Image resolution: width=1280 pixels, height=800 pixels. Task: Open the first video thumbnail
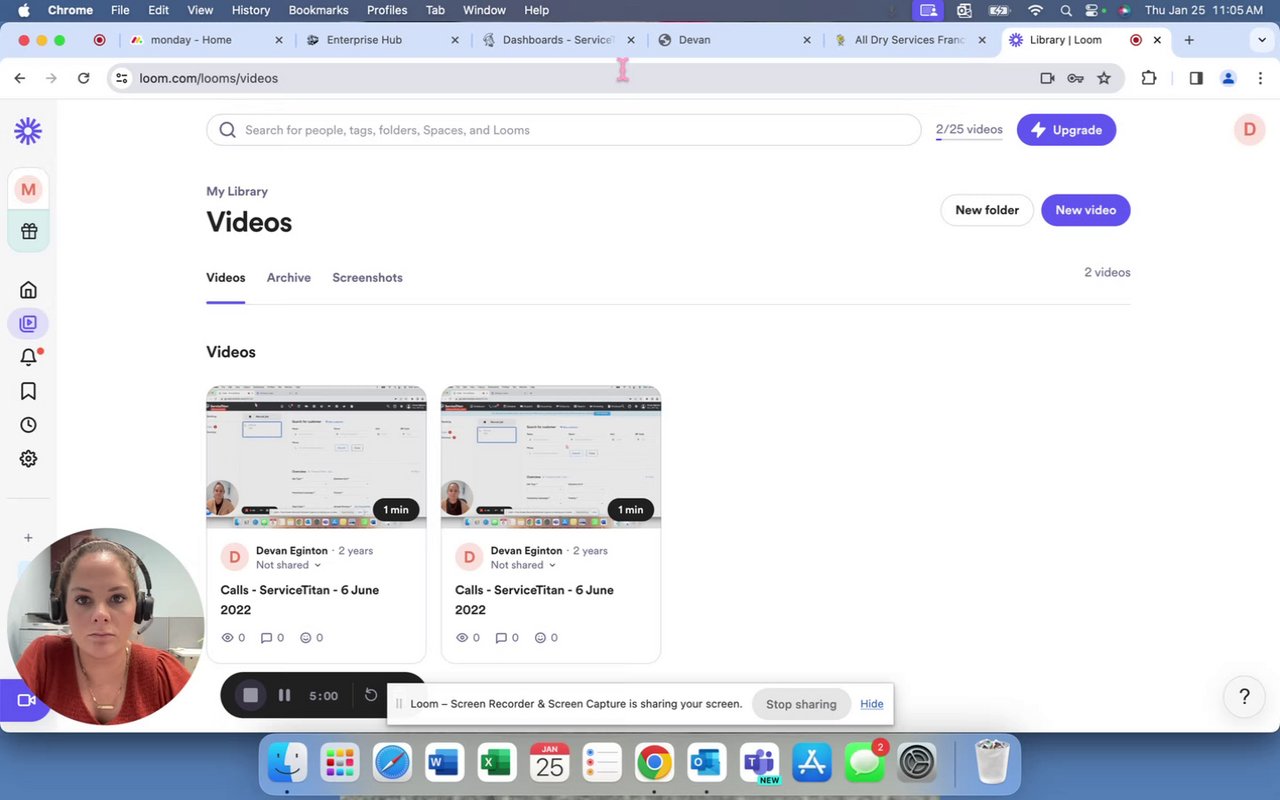point(316,457)
